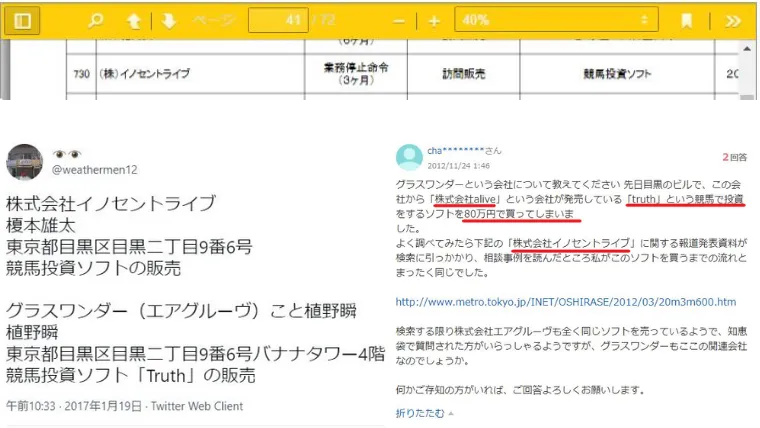Go to the next PDF page
Image resolution: width=760 pixels, height=428 pixels.
click(x=169, y=21)
